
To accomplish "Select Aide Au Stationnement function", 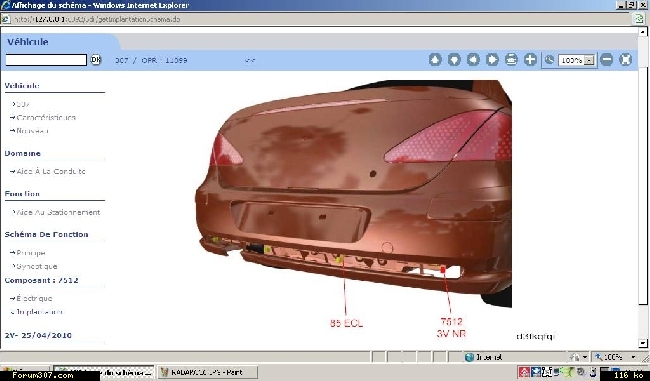I will coord(58,212).
